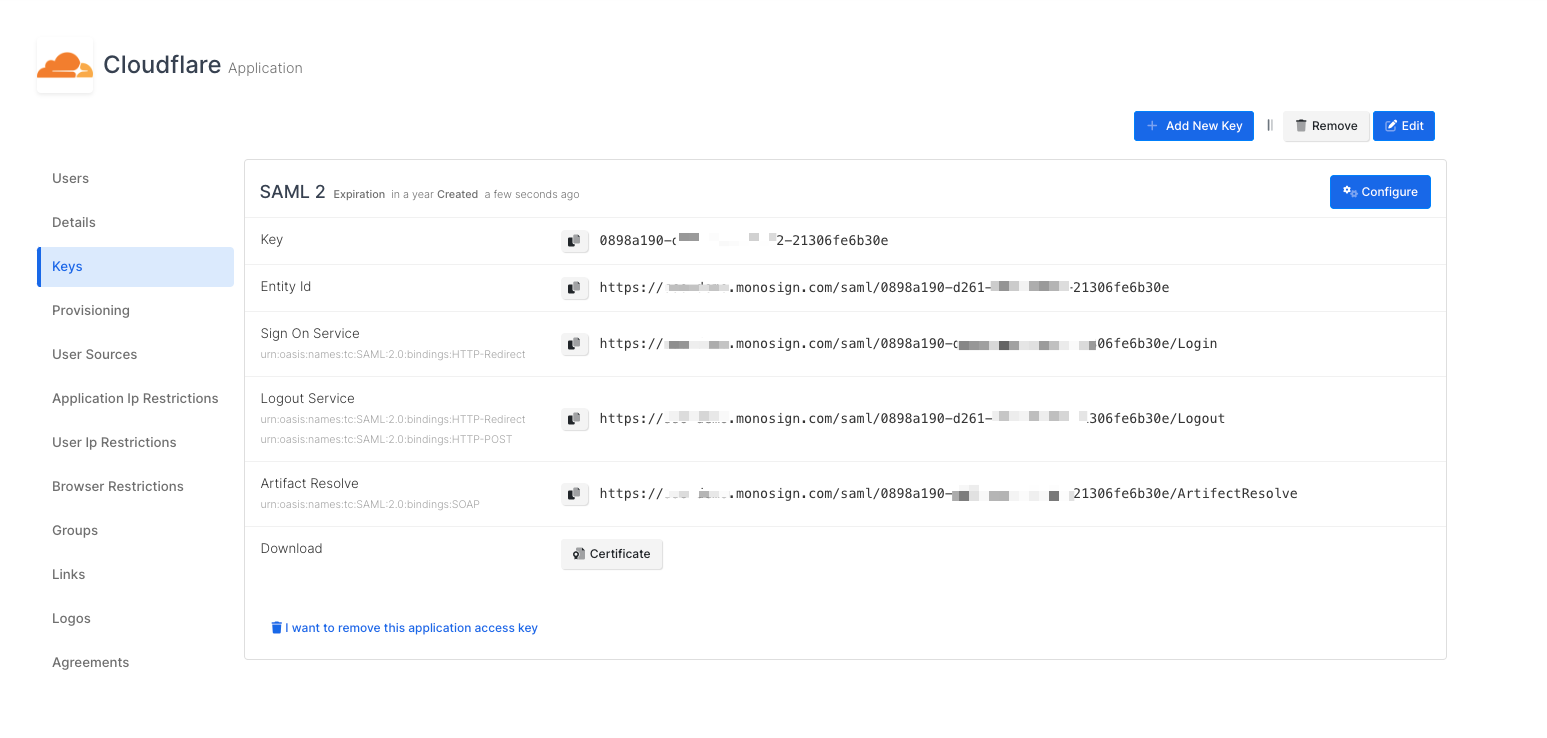Copy the Artifact Resolve URL

click(574, 494)
